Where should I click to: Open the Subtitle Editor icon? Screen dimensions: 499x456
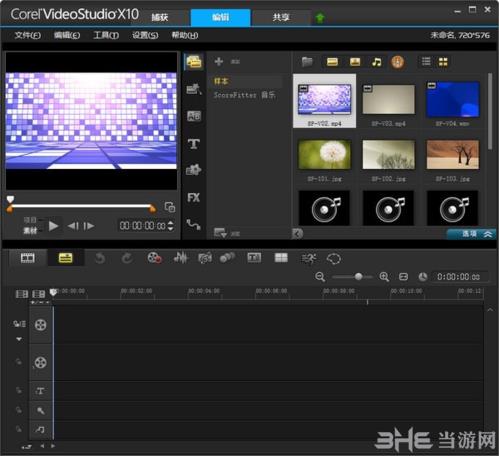click(x=254, y=258)
